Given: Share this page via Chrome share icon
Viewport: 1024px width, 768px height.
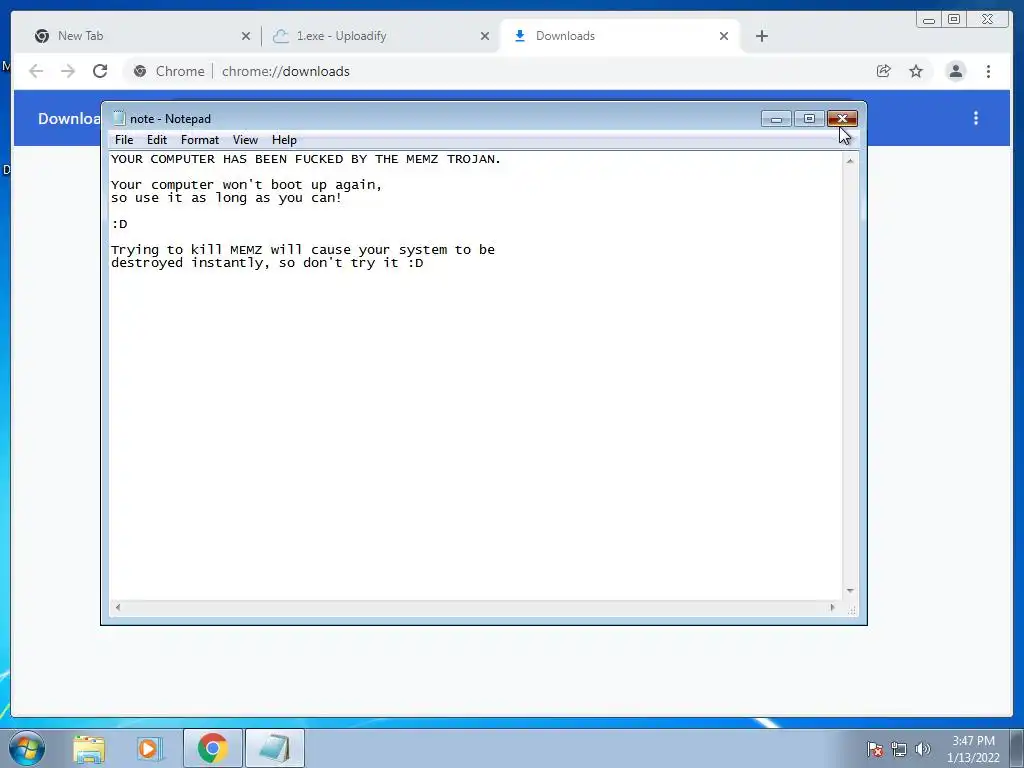Looking at the screenshot, I should point(884,71).
